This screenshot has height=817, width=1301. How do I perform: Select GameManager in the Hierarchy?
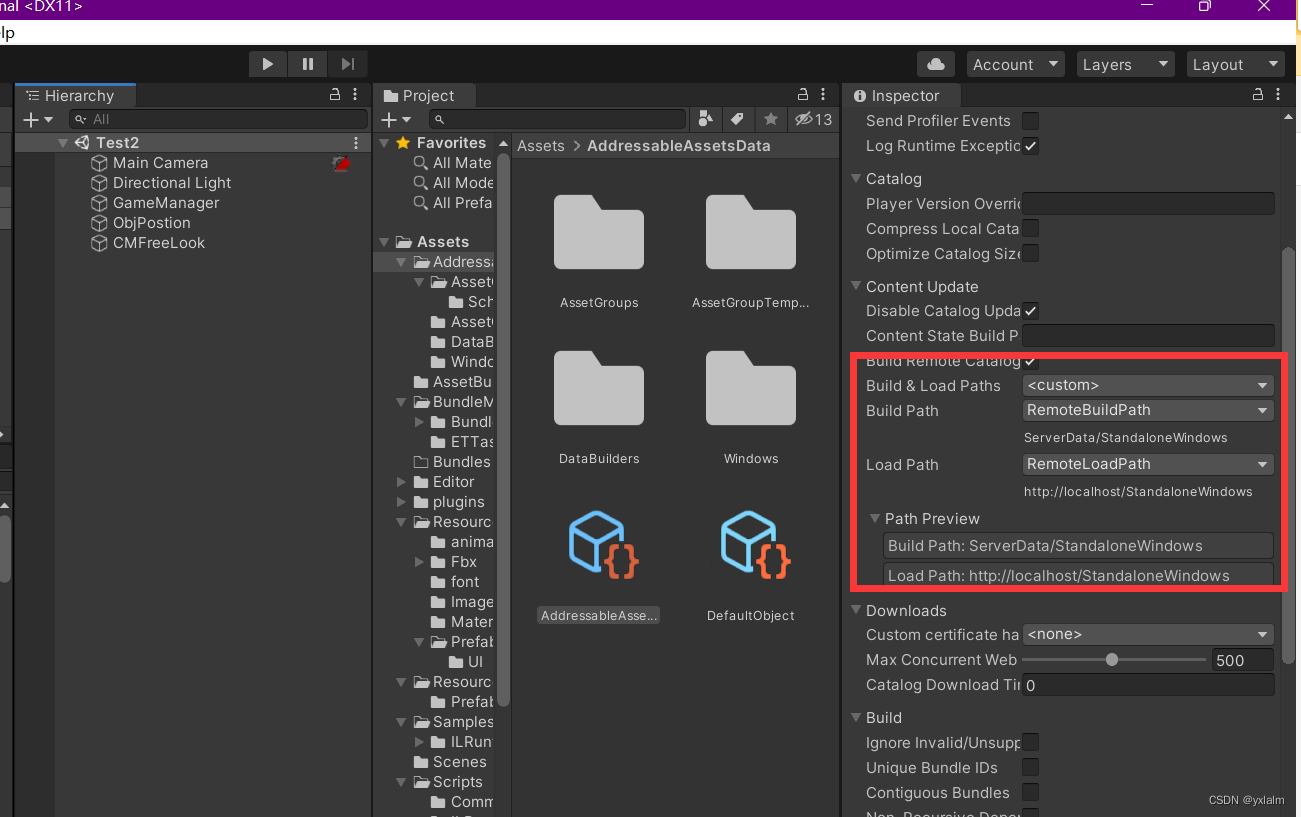pyautogui.click(x=165, y=203)
